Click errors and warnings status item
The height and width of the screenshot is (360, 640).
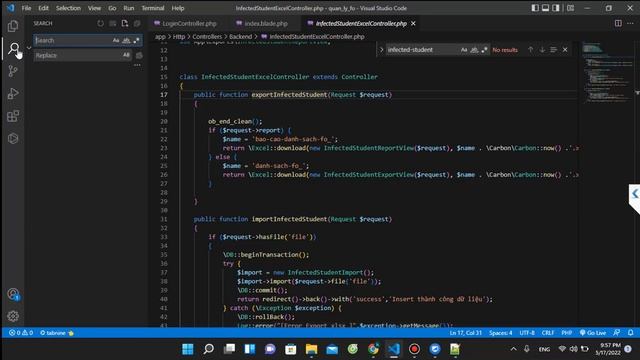21,333
